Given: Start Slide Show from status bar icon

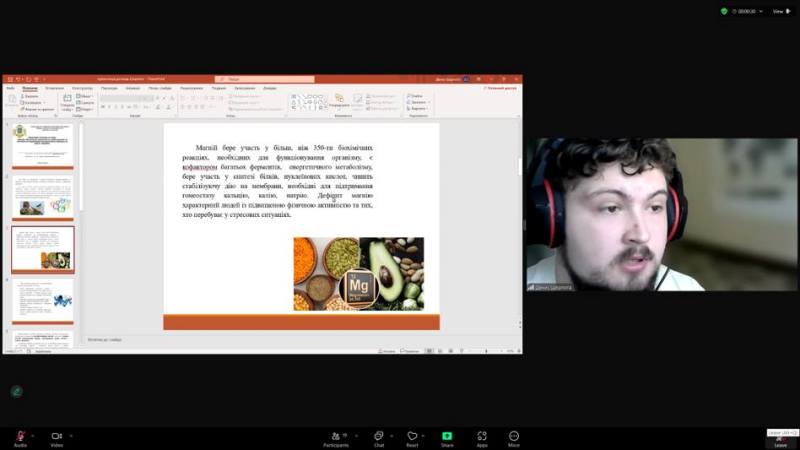Looking at the screenshot, I should click(x=462, y=351).
